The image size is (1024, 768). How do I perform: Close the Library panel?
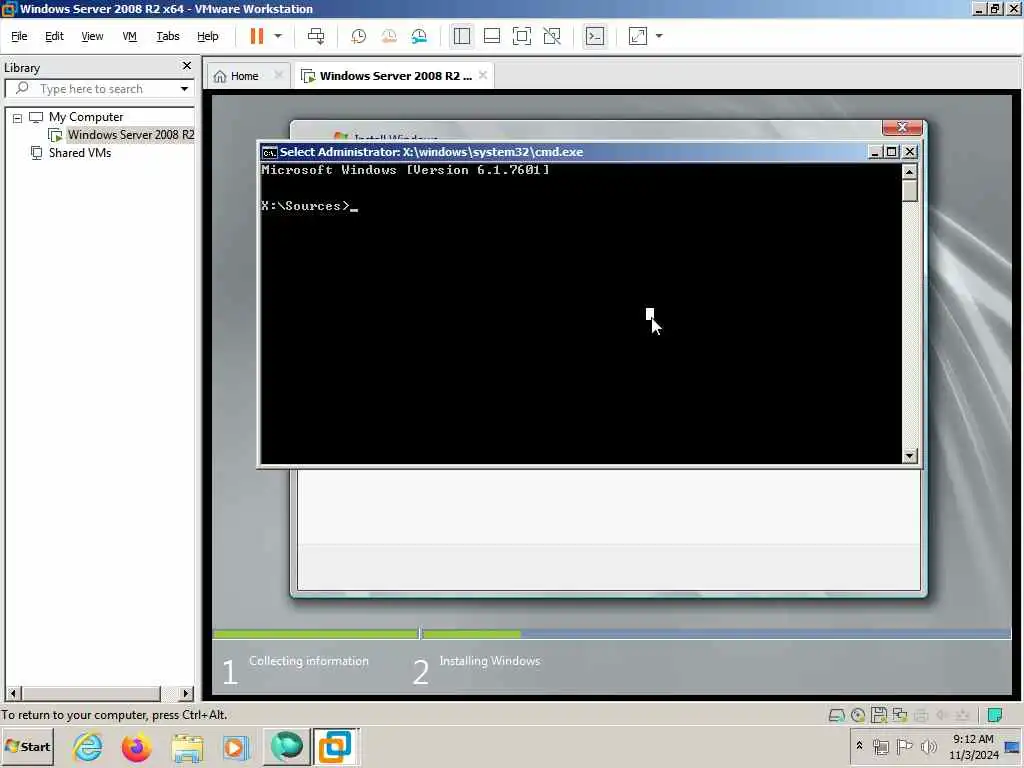click(x=187, y=66)
